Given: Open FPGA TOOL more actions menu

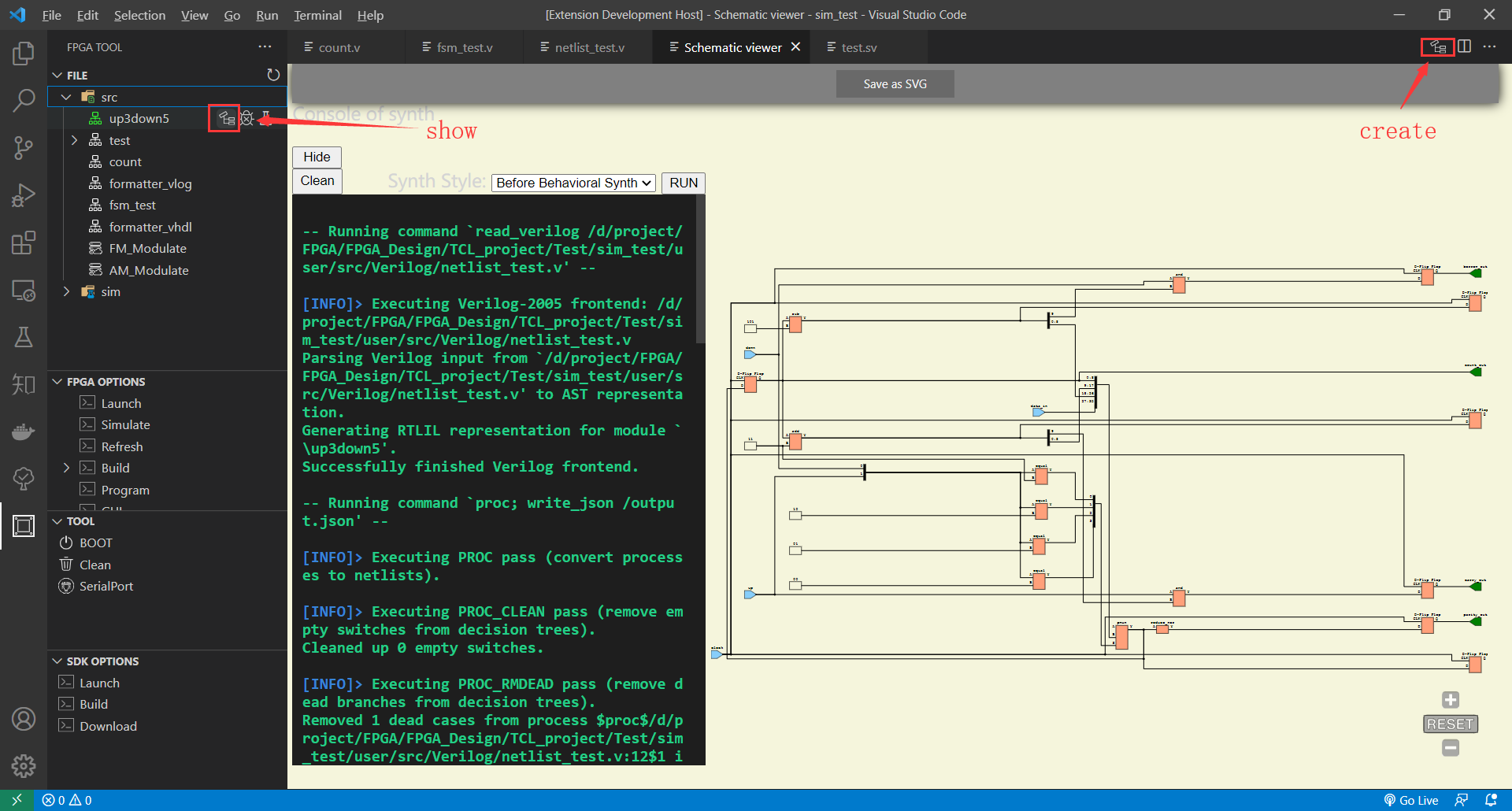Looking at the screenshot, I should (x=265, y=47).
